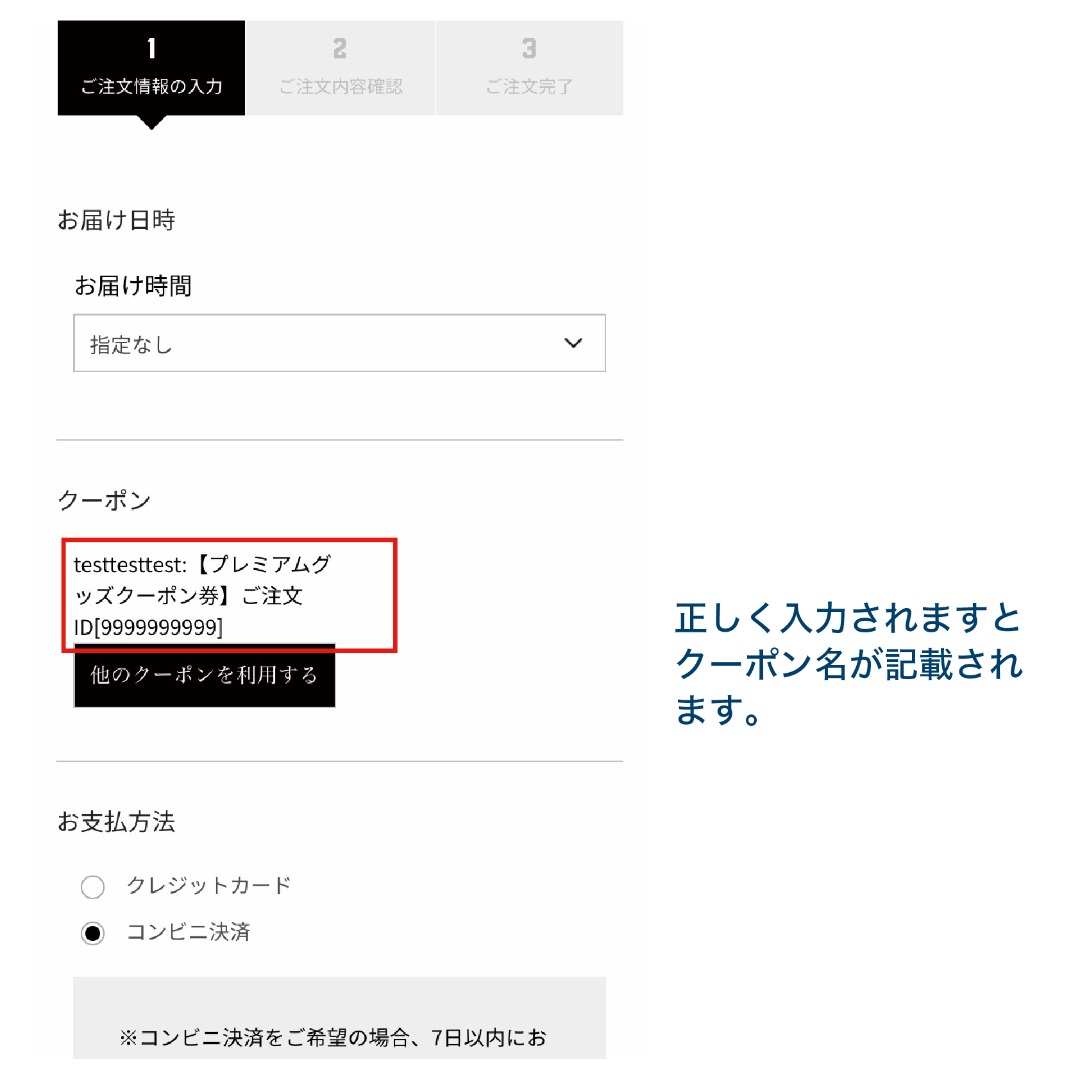The height and width of the screenshot is (1080, 1080).
Task: Click the convenience store payment notice box
Action: 340,1017
